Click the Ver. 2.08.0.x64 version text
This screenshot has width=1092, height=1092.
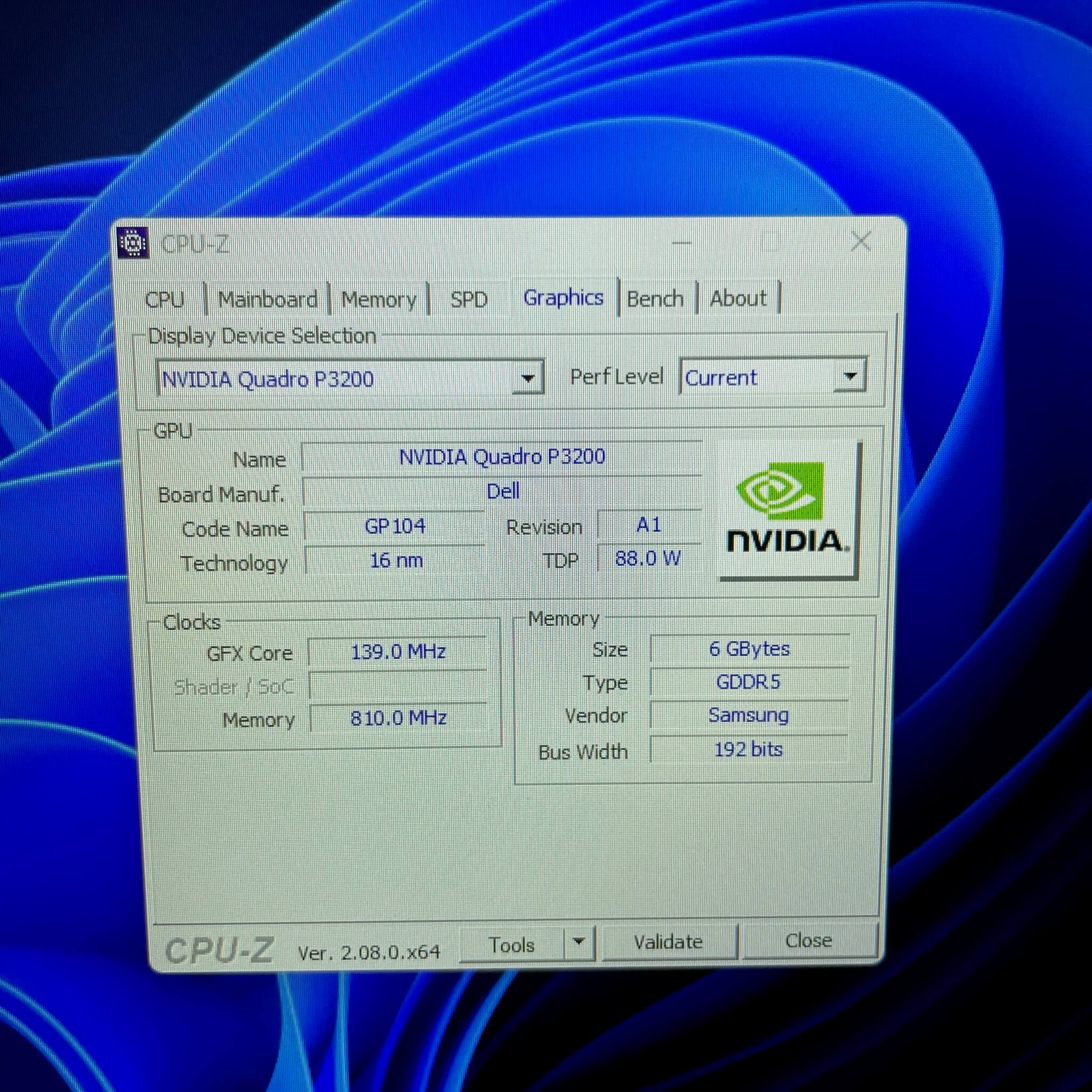click(368, 953)
